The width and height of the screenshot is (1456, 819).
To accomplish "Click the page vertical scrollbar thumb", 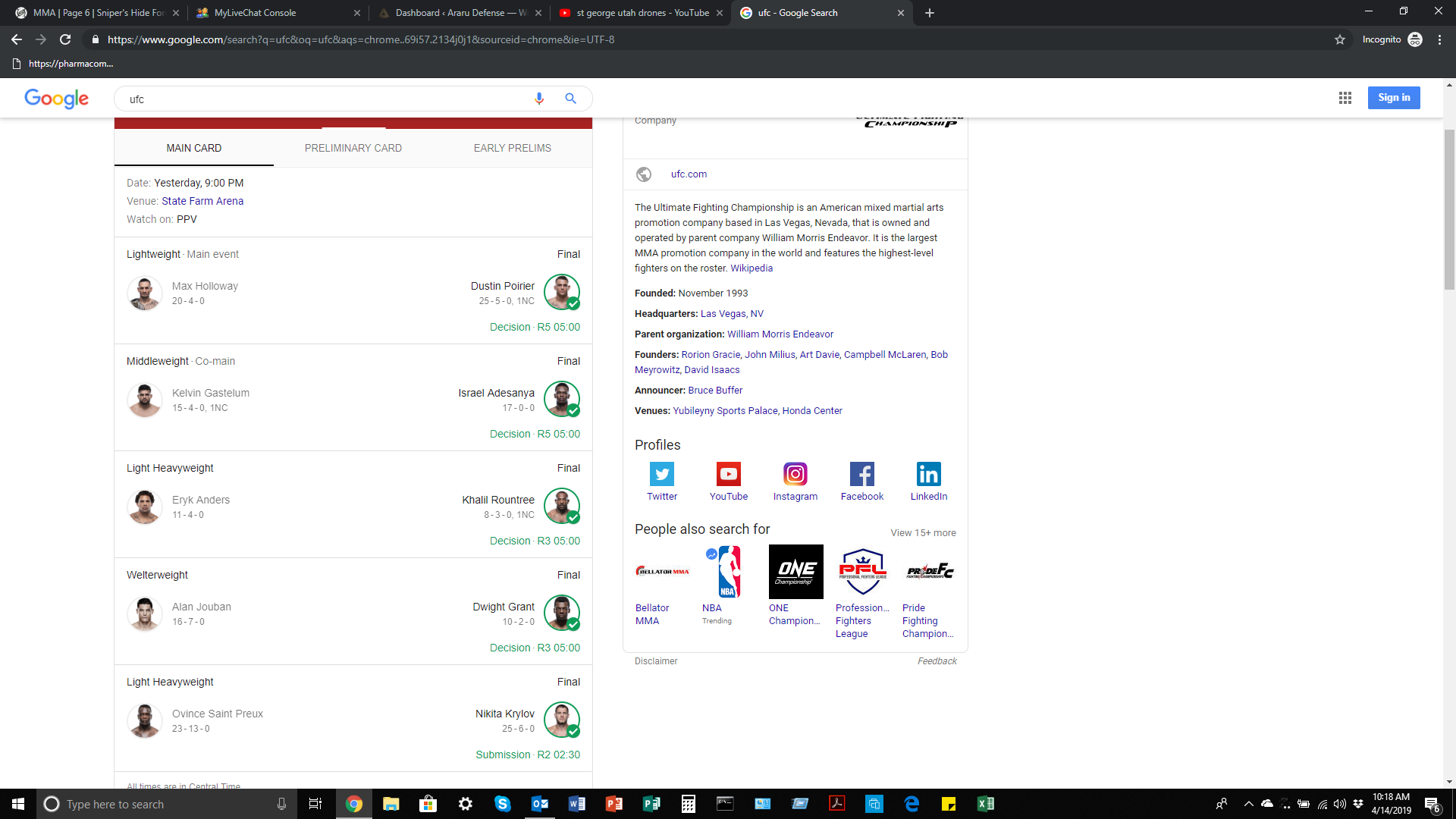I will click(1449, 209).
